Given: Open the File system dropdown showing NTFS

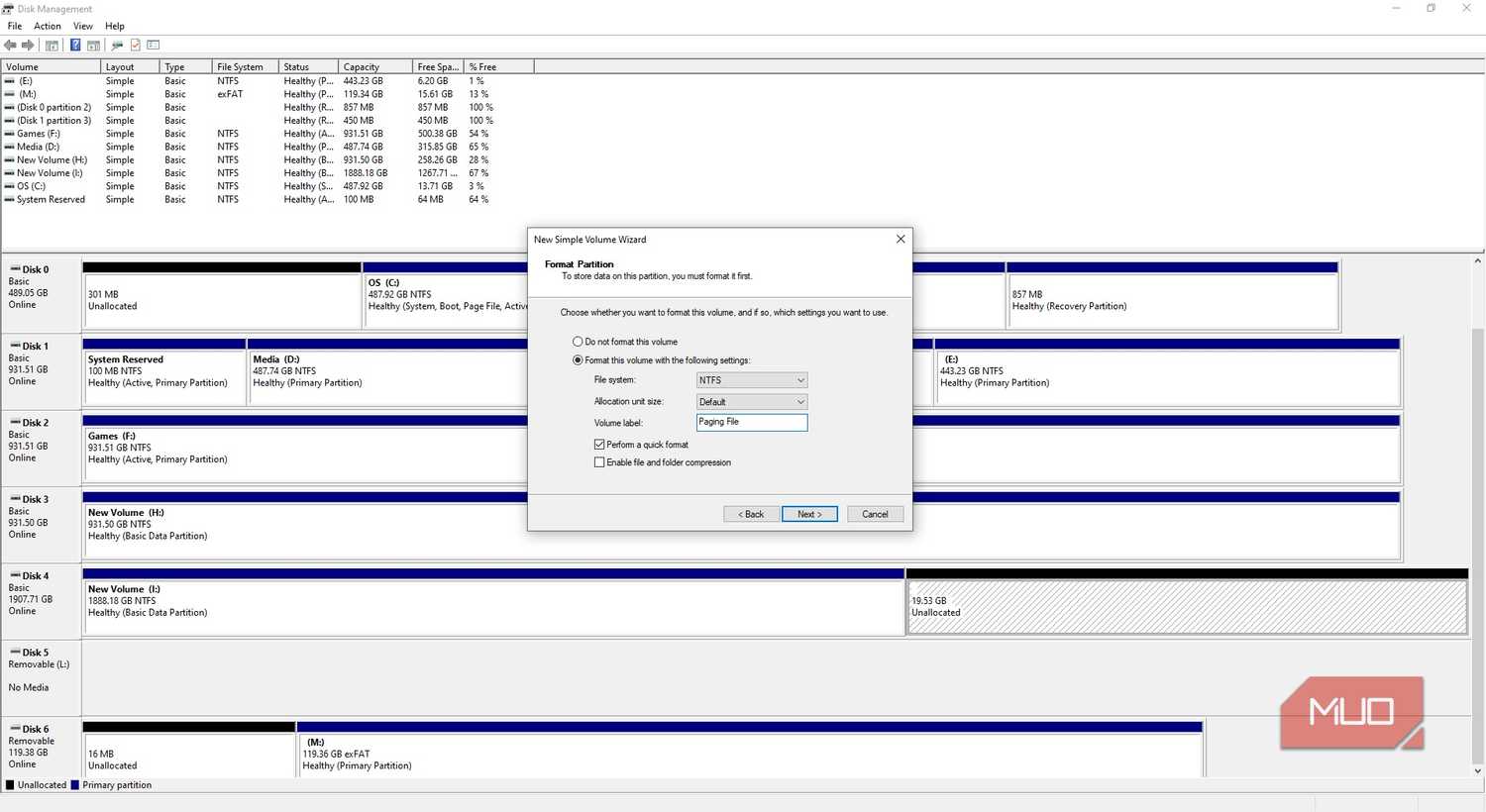Looking at the screenshot, I should (x=752, y=380).
